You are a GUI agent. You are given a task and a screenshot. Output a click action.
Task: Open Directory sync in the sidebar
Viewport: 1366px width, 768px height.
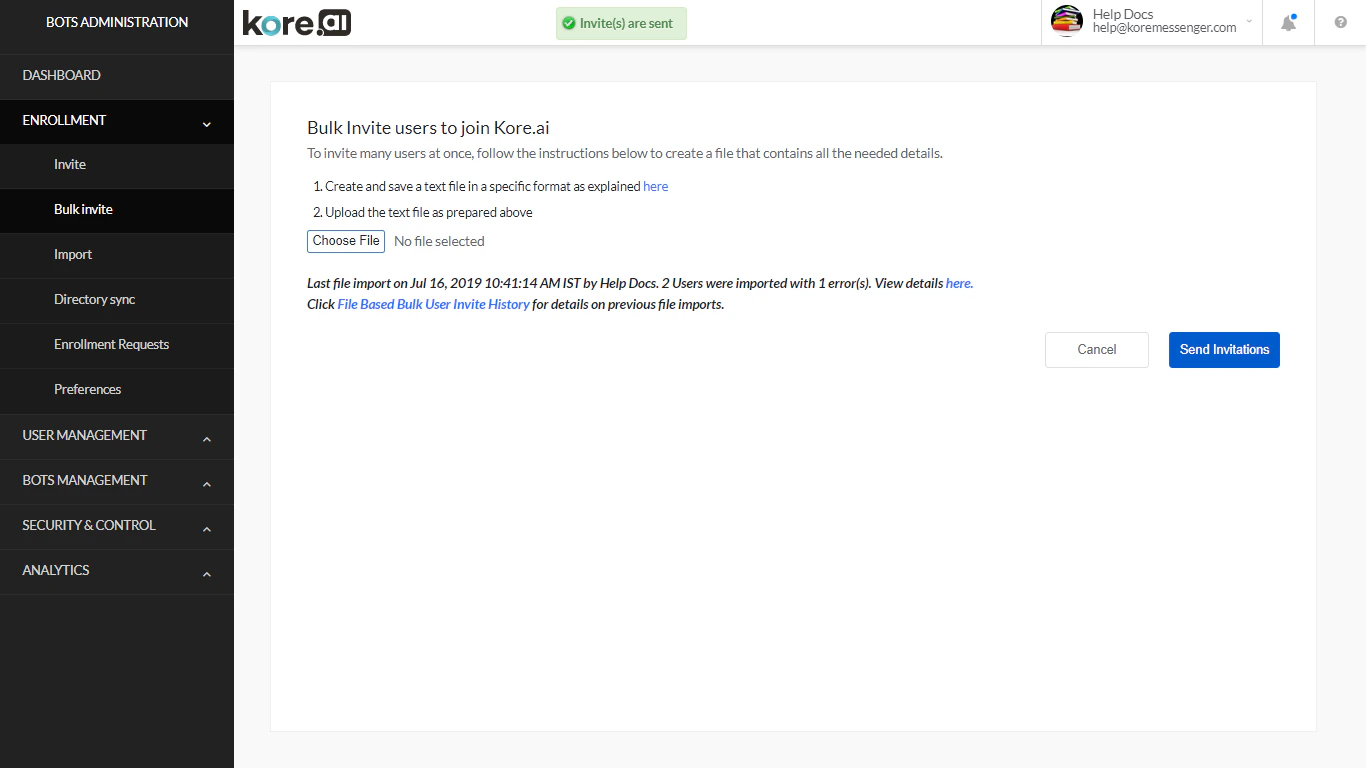(117, 299)
